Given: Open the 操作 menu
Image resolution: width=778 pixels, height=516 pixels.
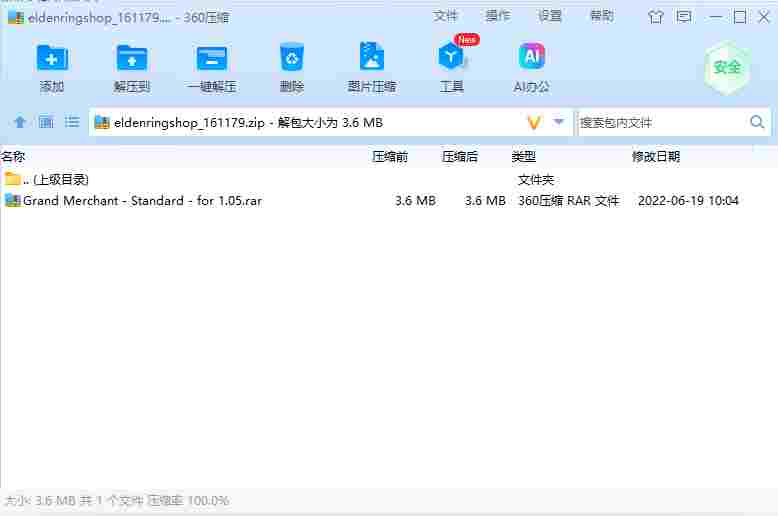Looking at the screenshot, I should tap(498, 16).
